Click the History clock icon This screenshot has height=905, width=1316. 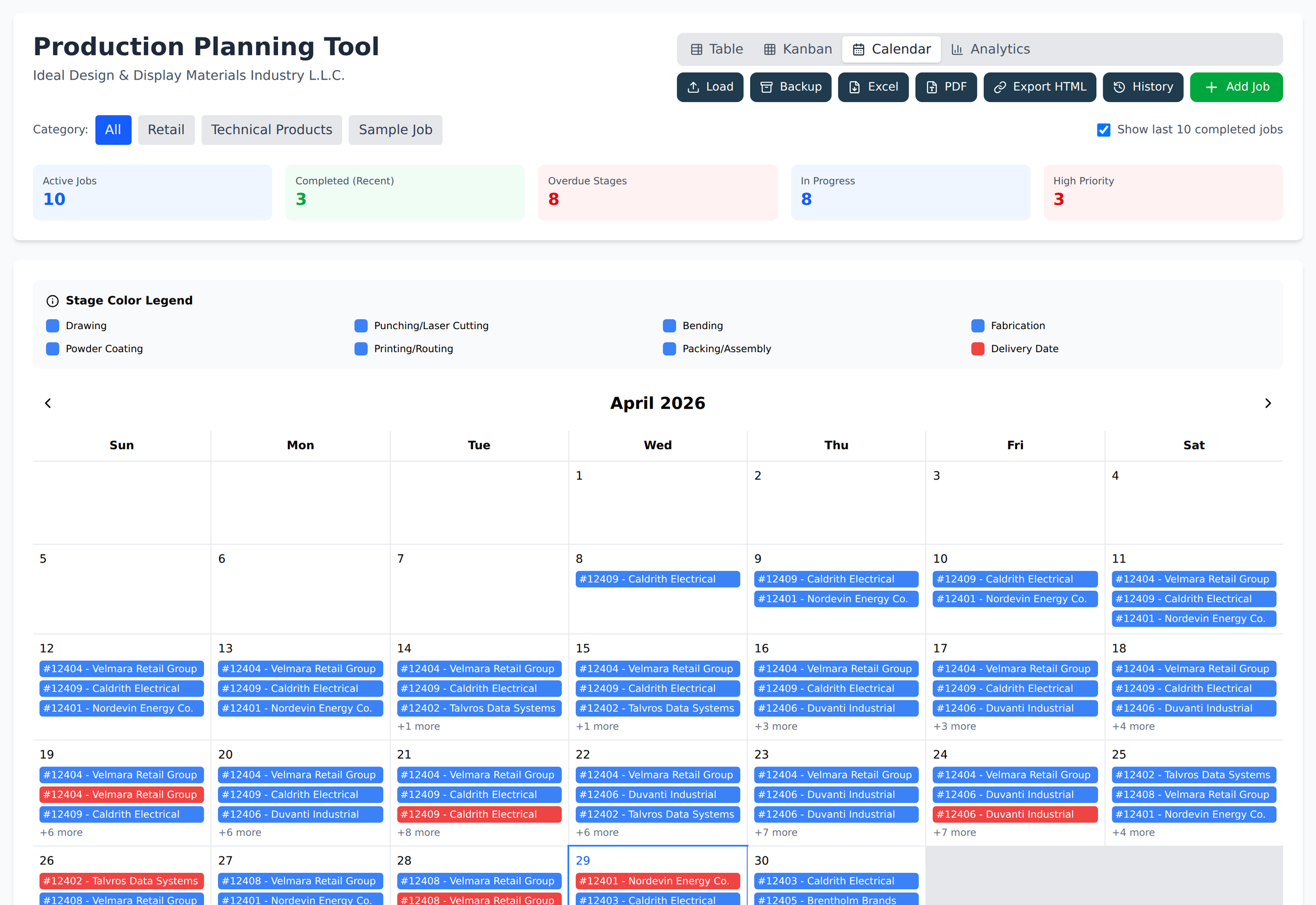pos(1119,87)
